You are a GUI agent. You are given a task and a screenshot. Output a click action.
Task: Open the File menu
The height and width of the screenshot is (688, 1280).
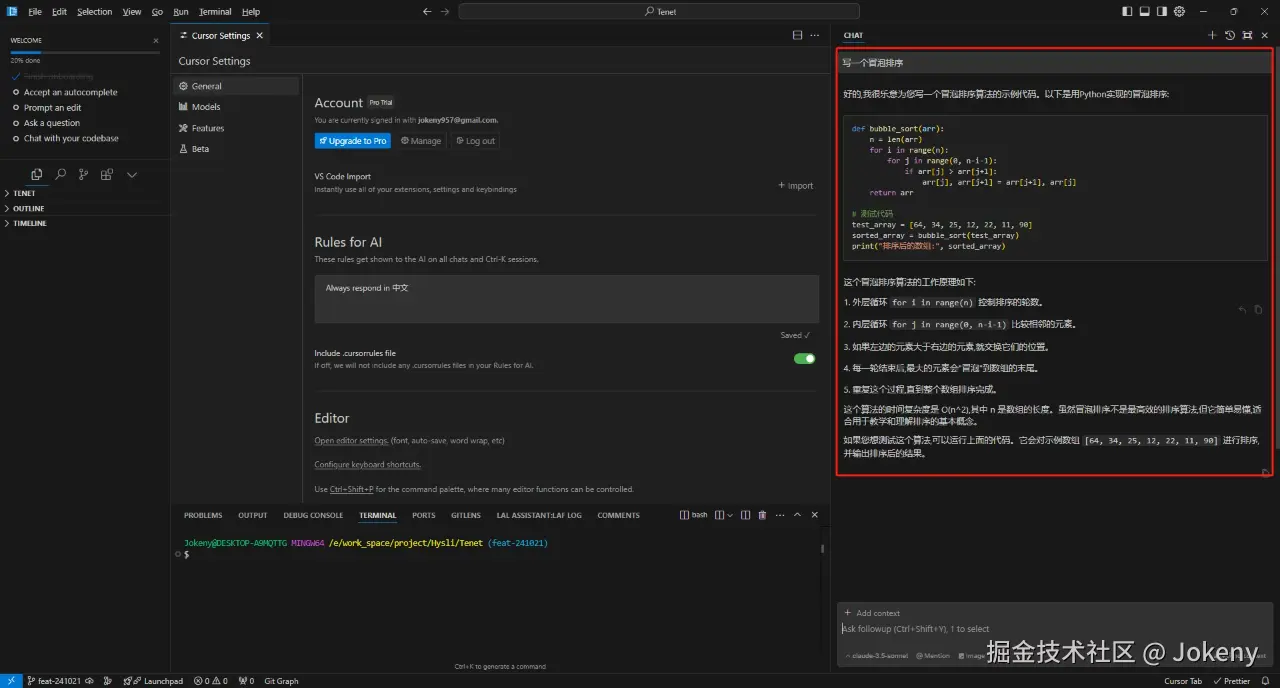(x=35, y=12)
